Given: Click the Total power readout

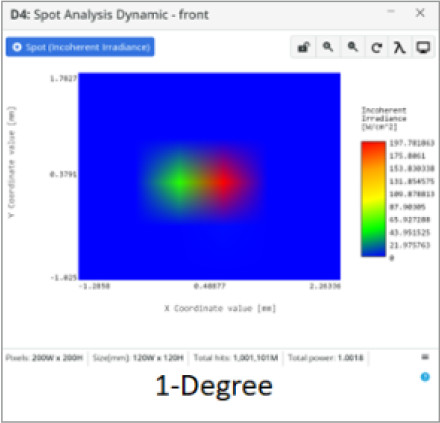Looking at the screenshot, I should (x=325, y=358).
